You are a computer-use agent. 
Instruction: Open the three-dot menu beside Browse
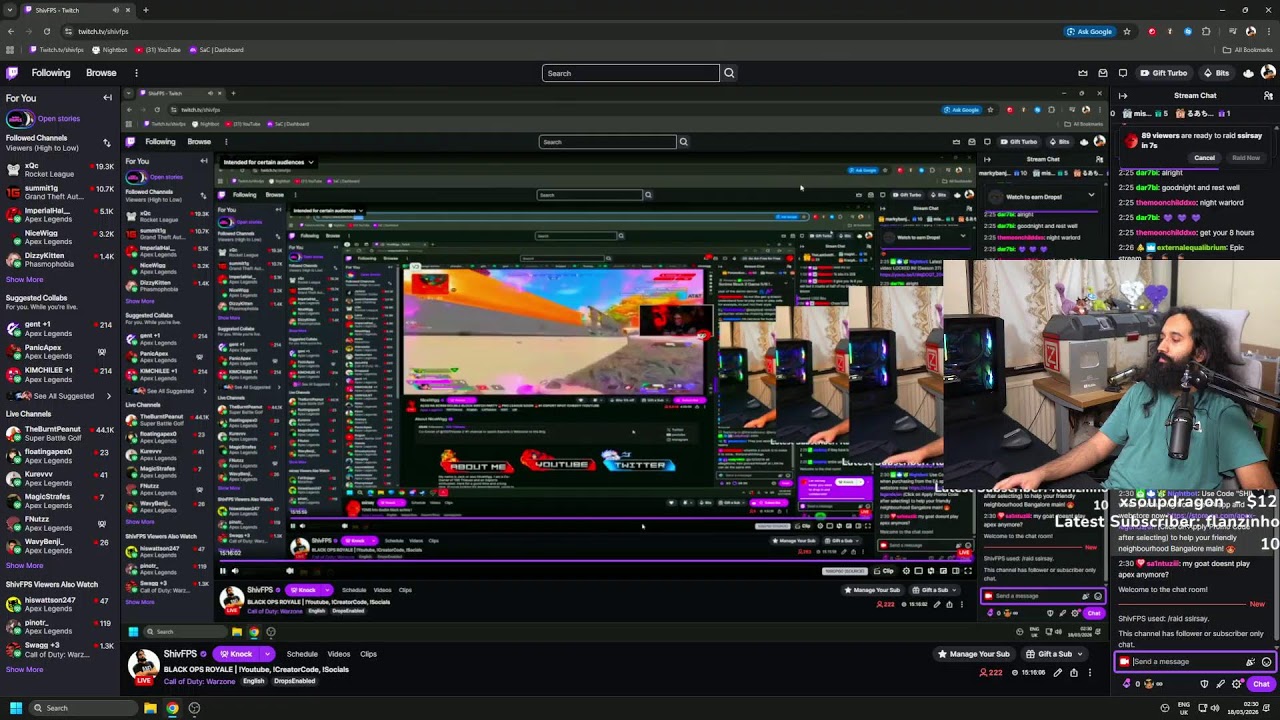[x=136, y=73]
